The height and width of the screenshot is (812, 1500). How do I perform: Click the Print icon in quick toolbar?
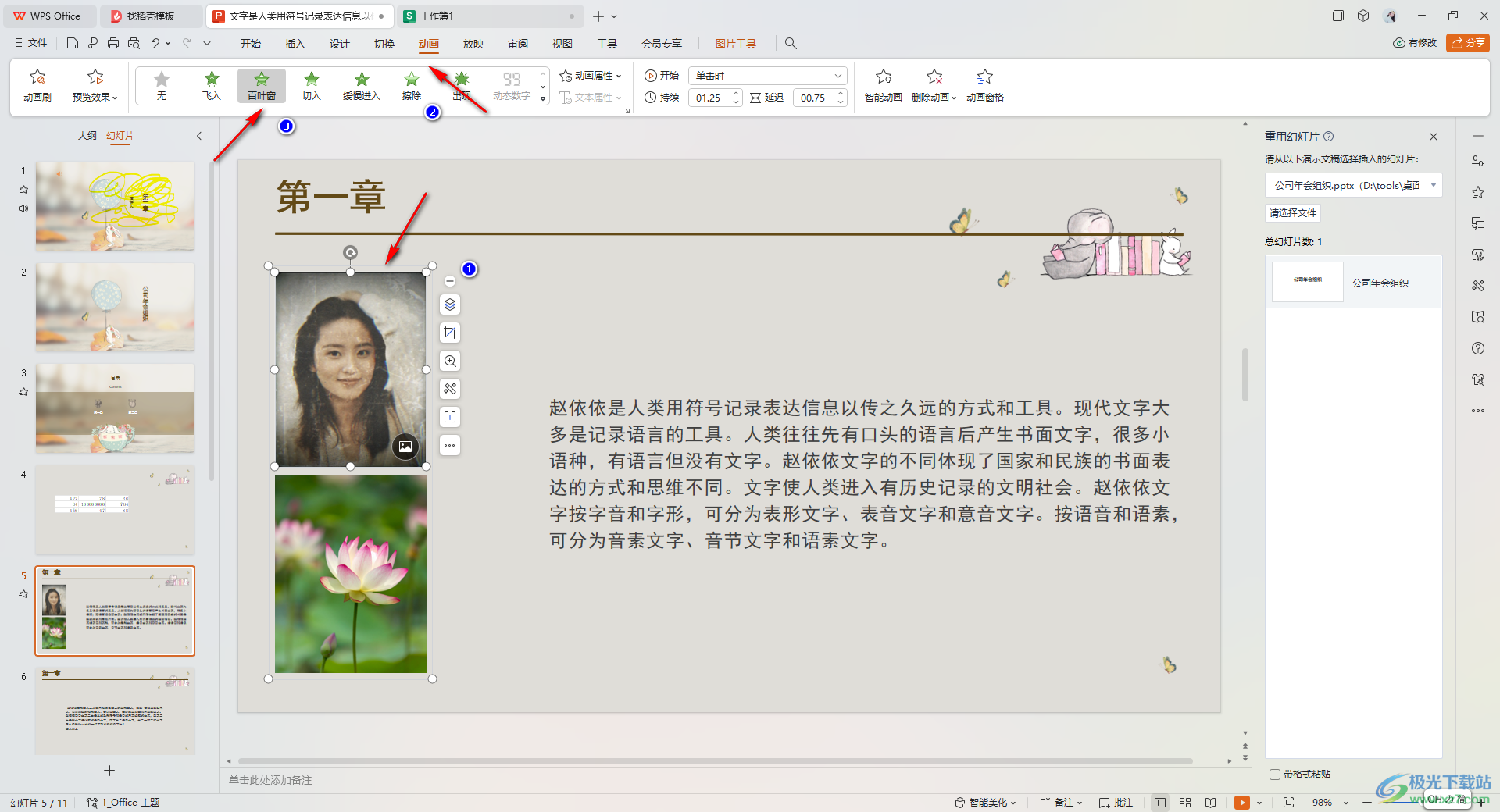click(x=113, y=43)
